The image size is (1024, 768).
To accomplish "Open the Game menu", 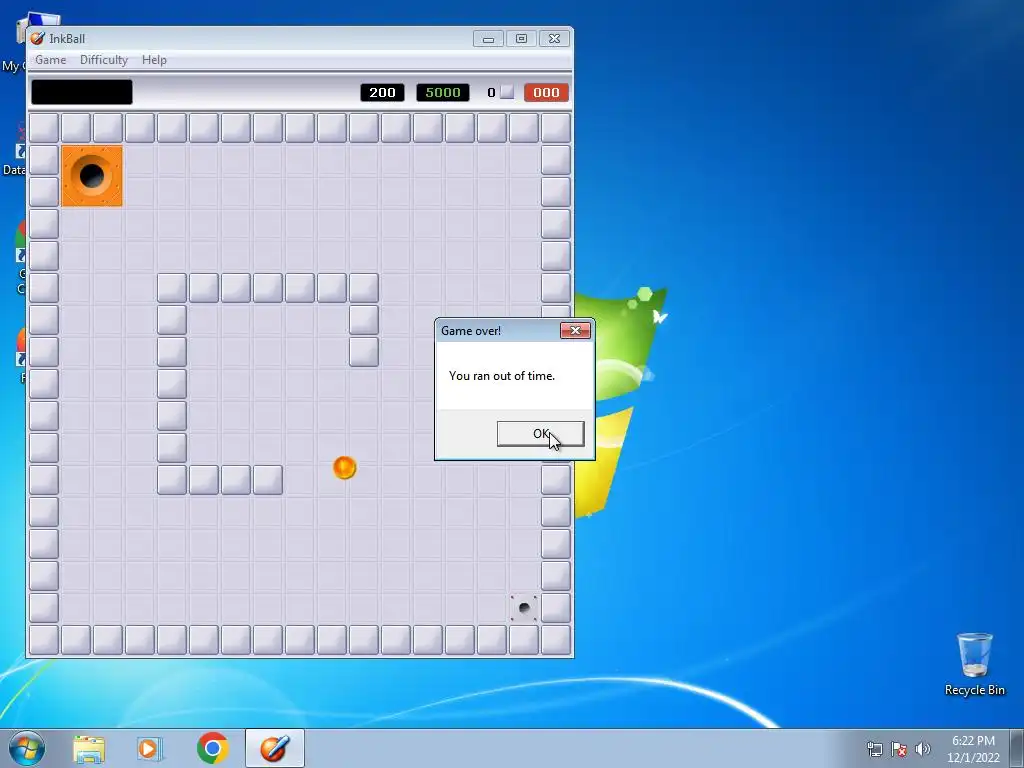I will coord(50,59).
